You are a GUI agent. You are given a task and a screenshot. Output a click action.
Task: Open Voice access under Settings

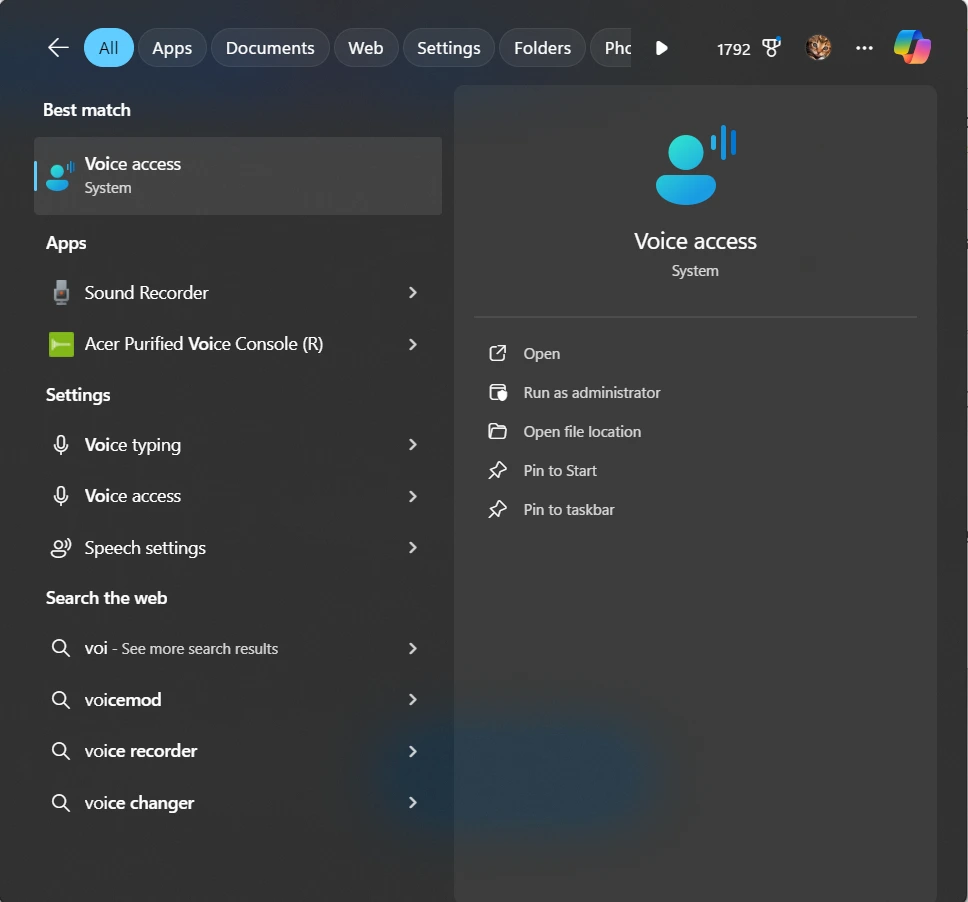[238, 496]
